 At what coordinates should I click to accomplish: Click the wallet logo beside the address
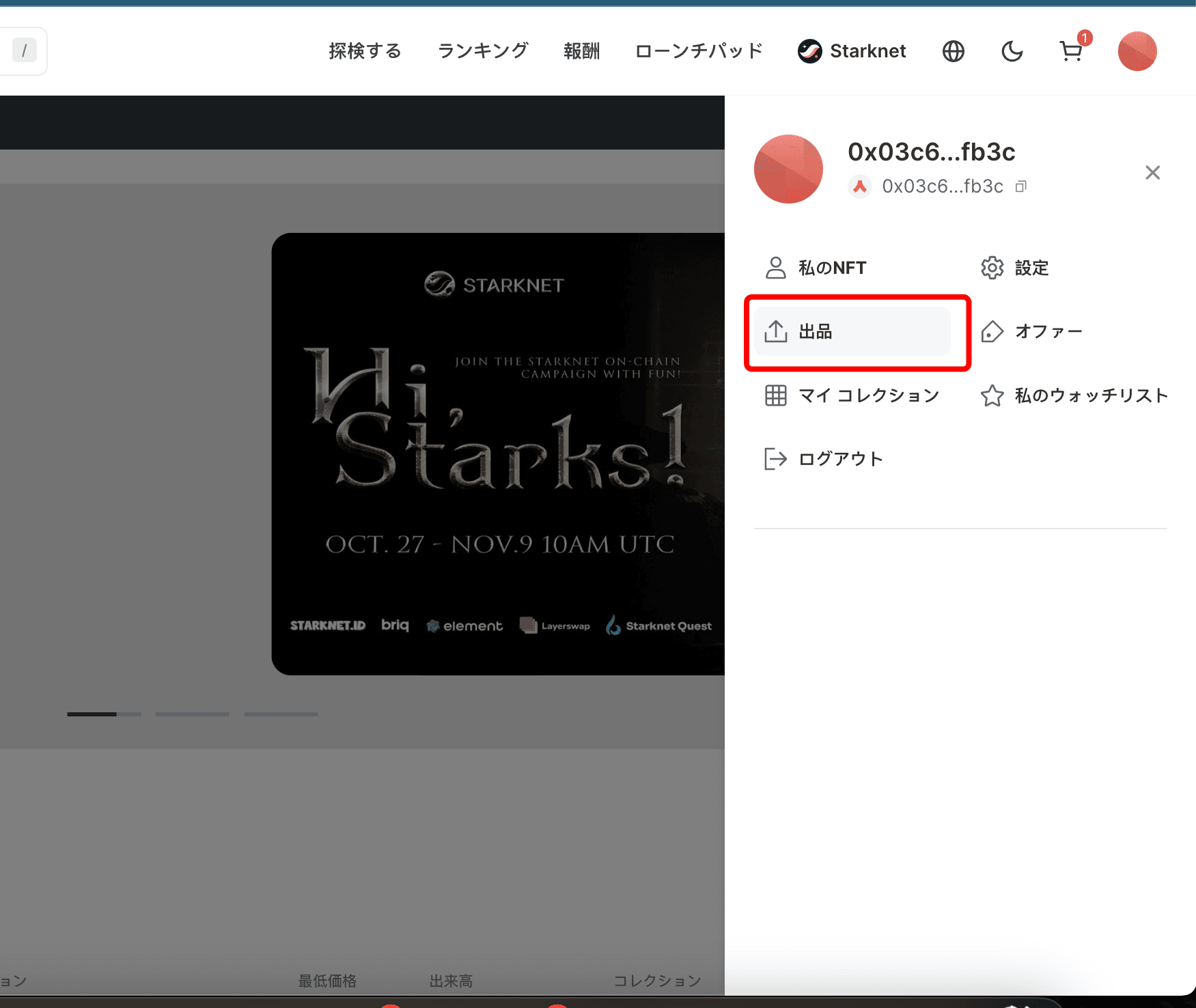(860, 186)
